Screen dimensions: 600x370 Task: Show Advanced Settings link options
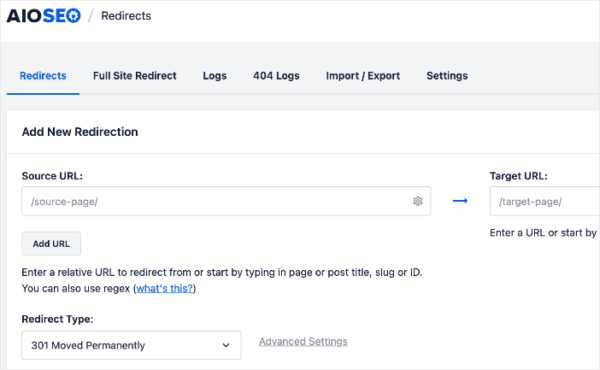point(303,341)
